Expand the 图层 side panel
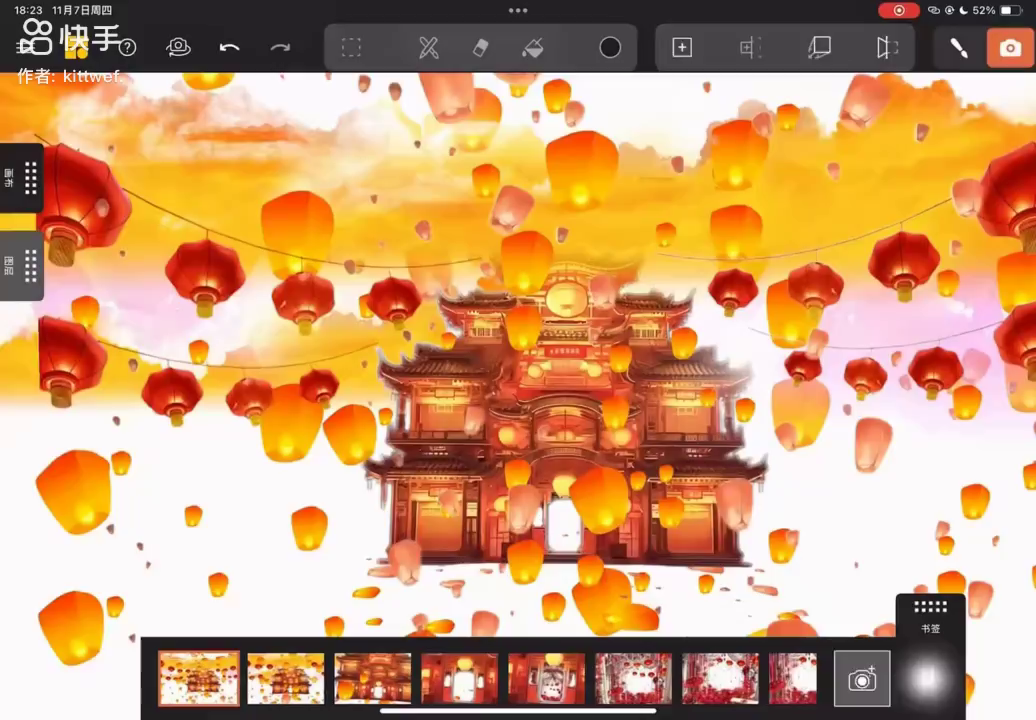This screenshot has width=1036, height=720. (22, 266)
